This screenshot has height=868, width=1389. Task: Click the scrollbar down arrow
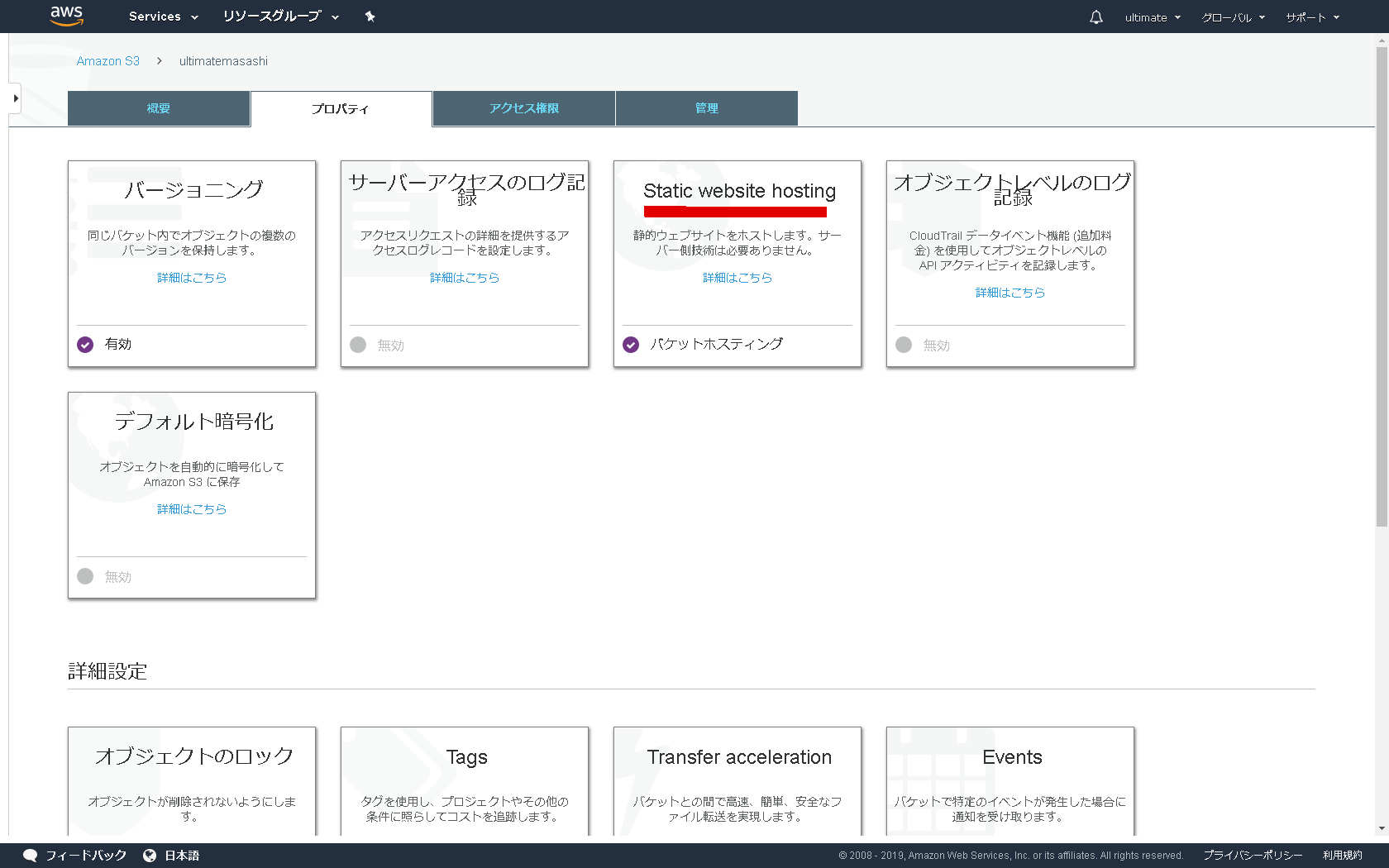(x=1382, y=828)
